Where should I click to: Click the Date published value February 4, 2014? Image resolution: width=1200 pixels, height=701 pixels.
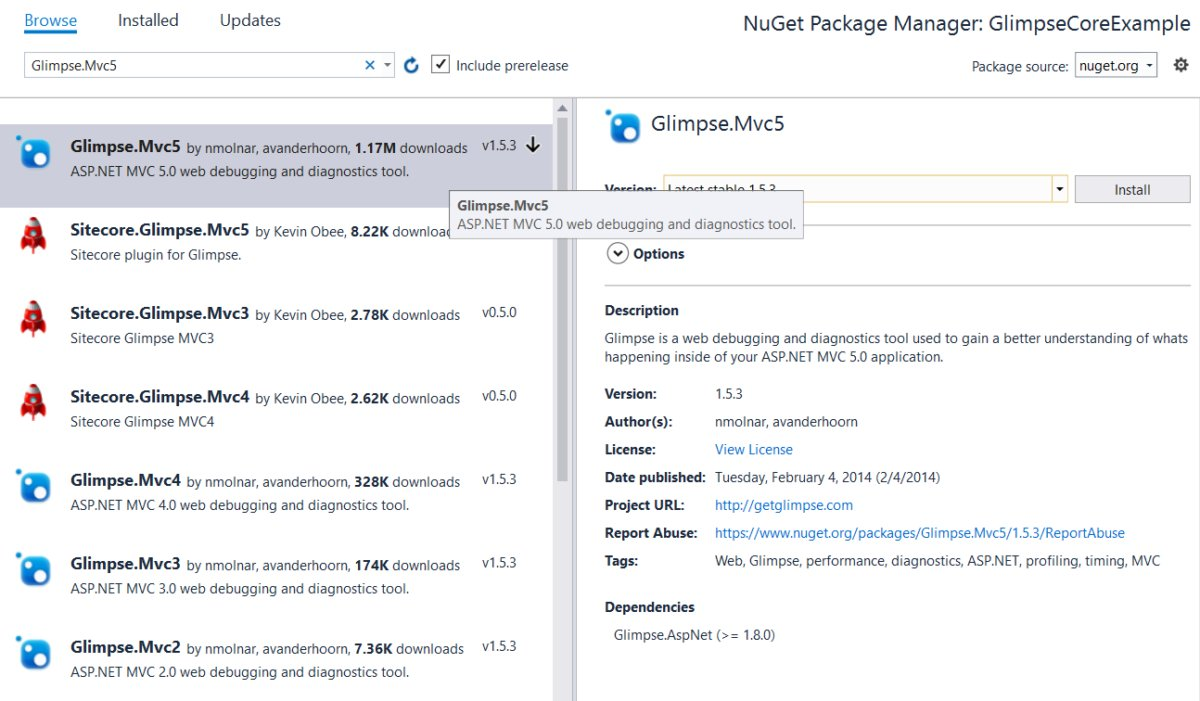(827, 477)
